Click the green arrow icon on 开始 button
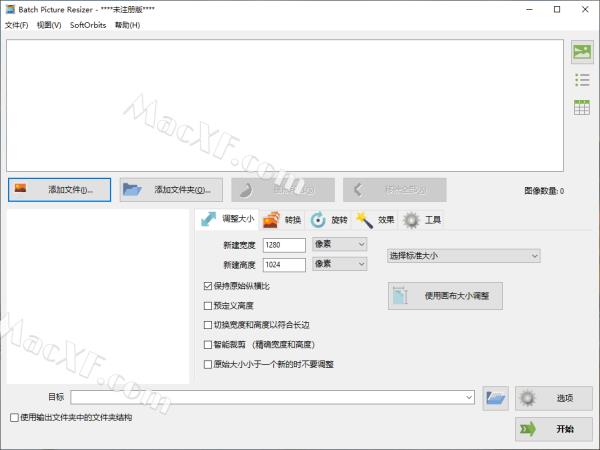 click(x=528, y=429)
